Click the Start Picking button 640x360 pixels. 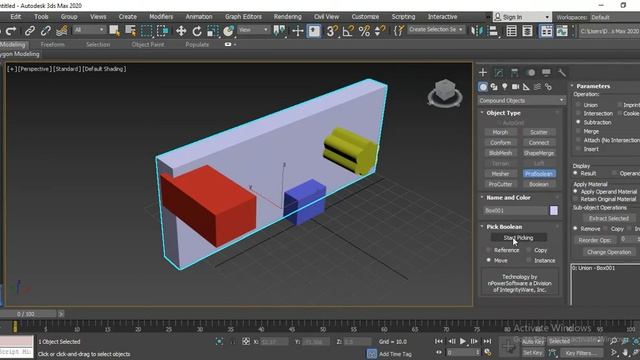[518, 238]
